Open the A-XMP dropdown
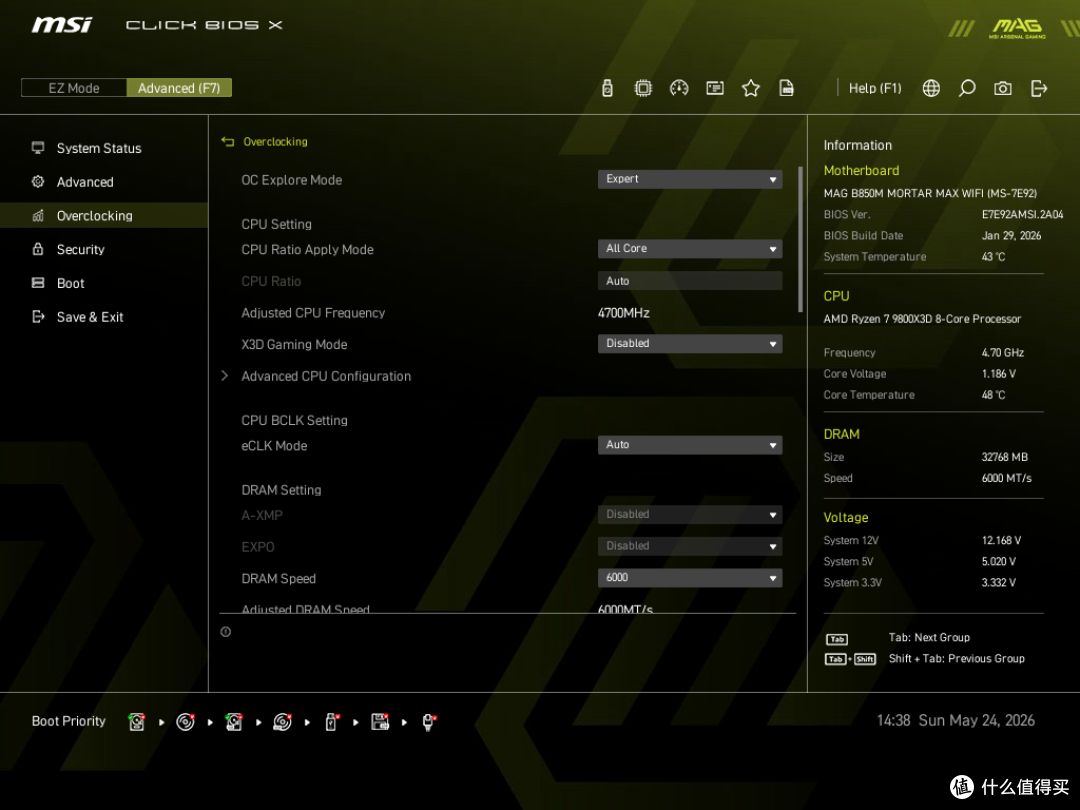Screen dimensions: 1080x810 click(x=689, y=515)
